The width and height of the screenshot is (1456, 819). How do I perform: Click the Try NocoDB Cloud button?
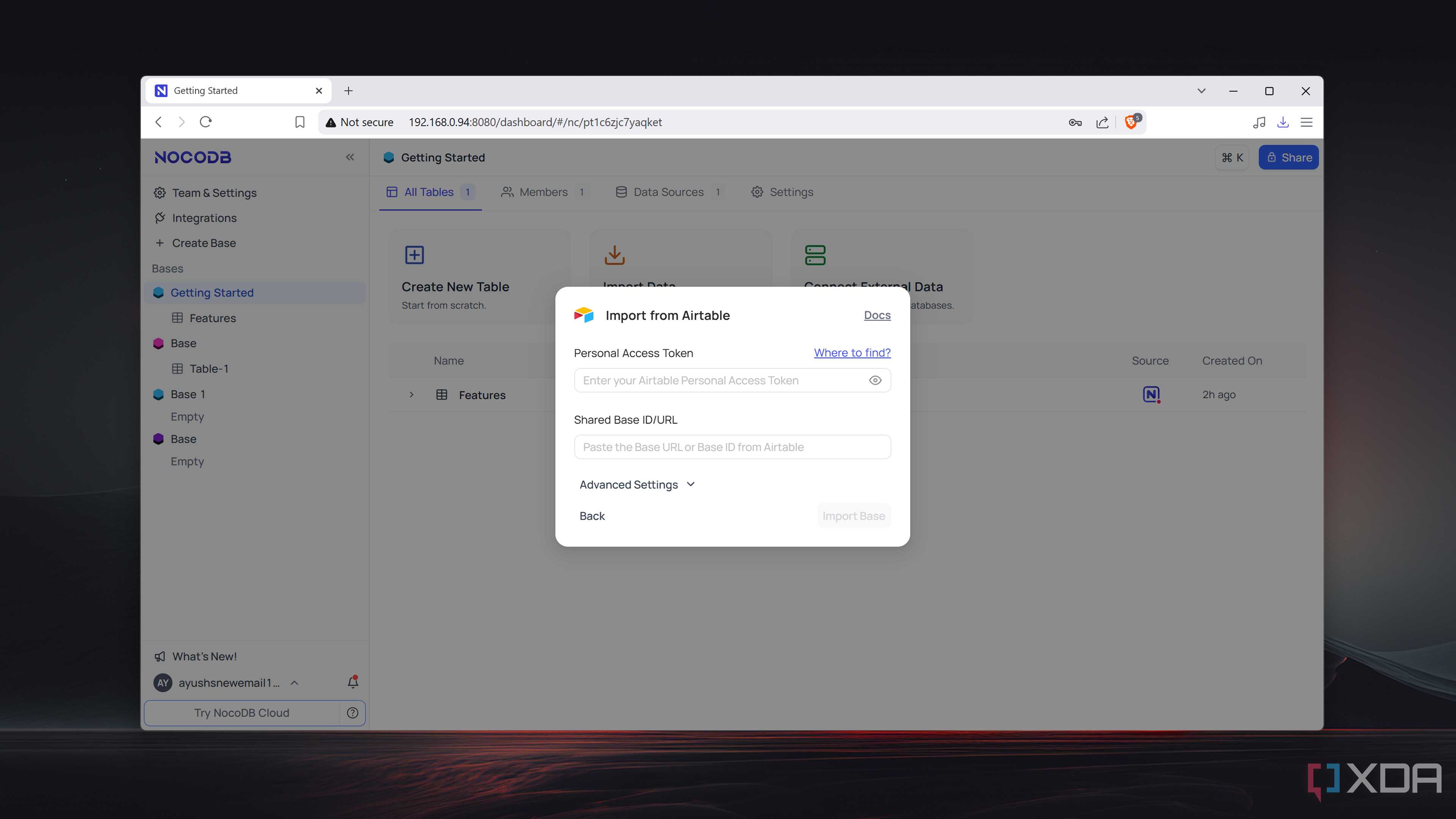click(x=242, y=713)
